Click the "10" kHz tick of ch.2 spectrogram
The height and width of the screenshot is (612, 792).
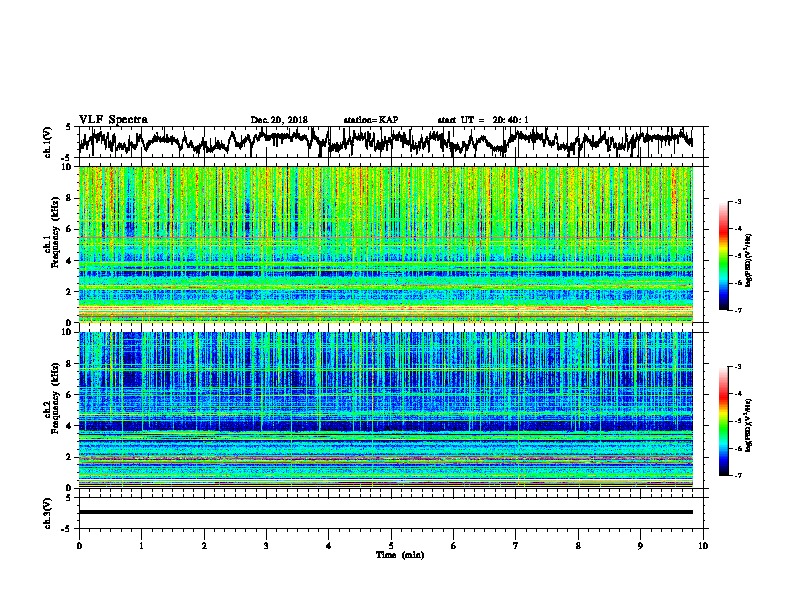pos(66,332)
